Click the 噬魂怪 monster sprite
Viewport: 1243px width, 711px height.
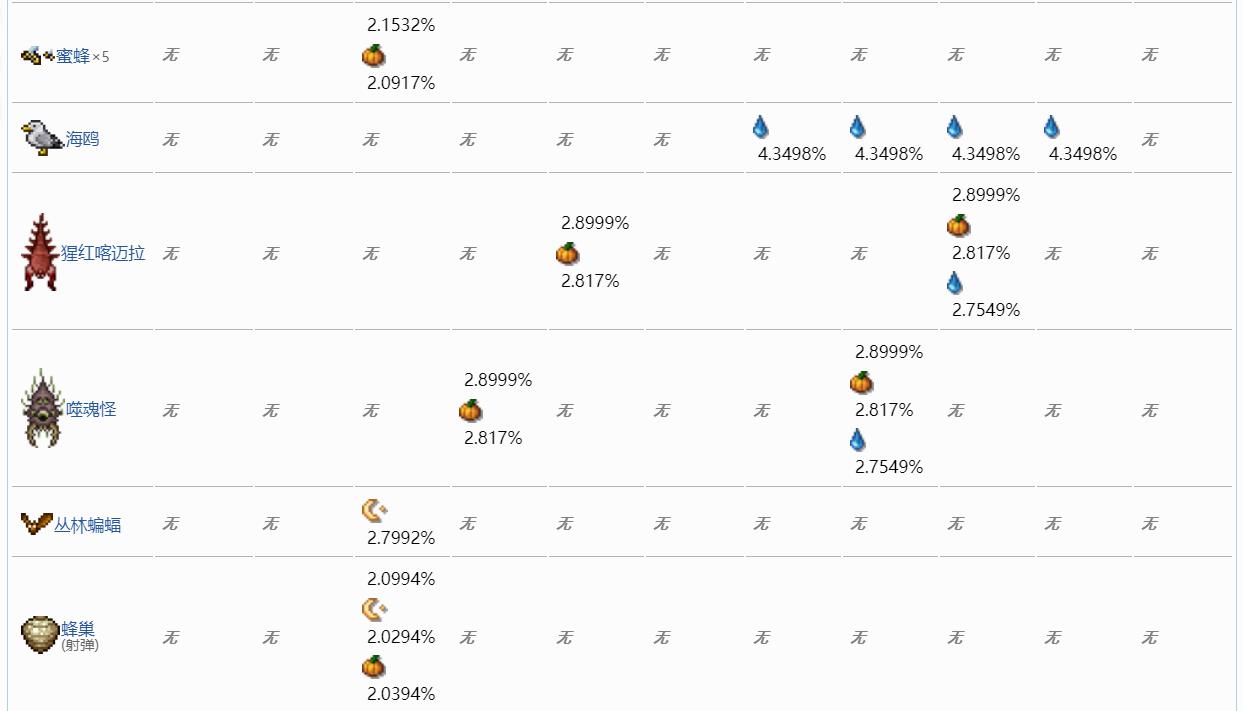pos(42,409)
